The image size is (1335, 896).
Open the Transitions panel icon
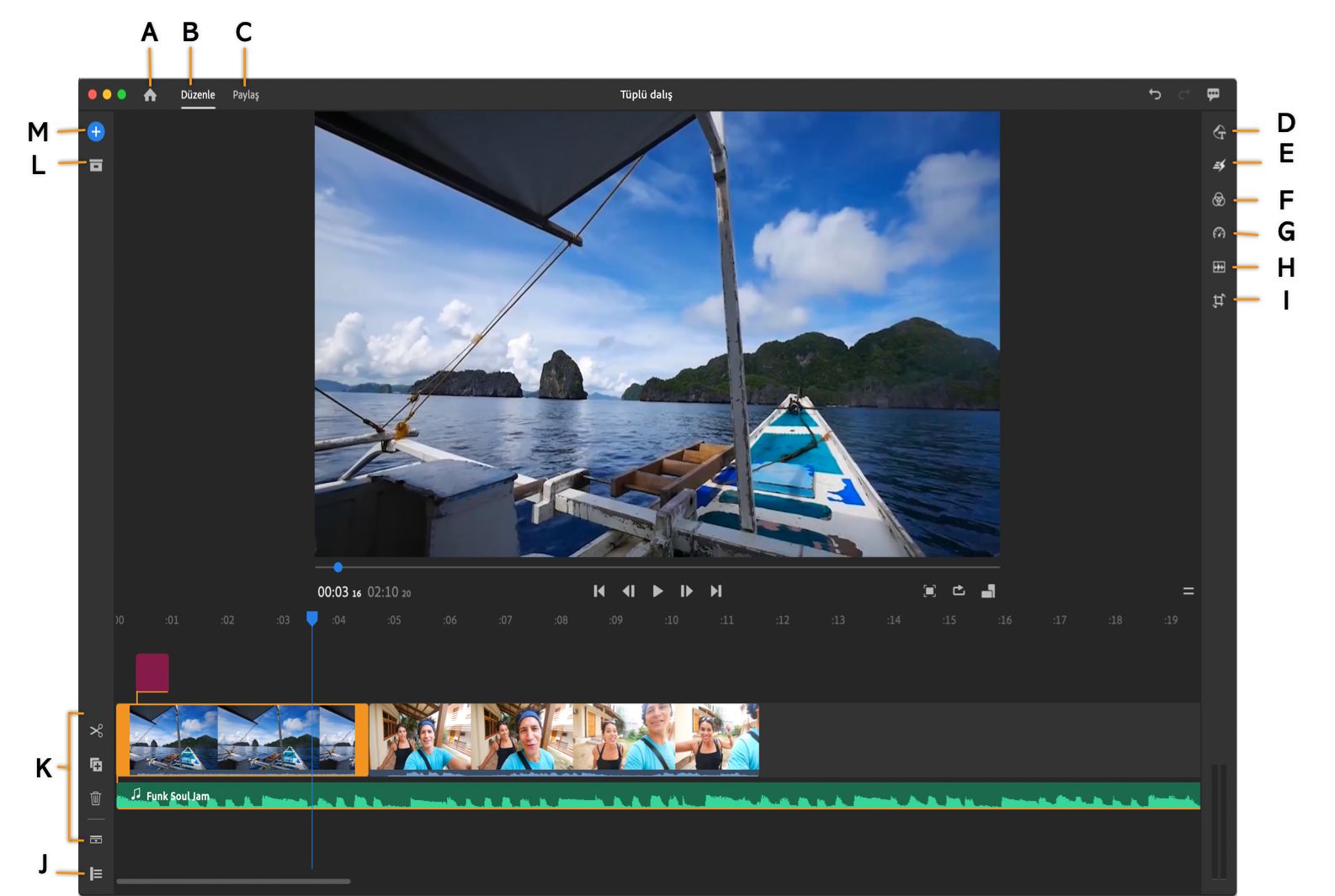pos(1219,166)
